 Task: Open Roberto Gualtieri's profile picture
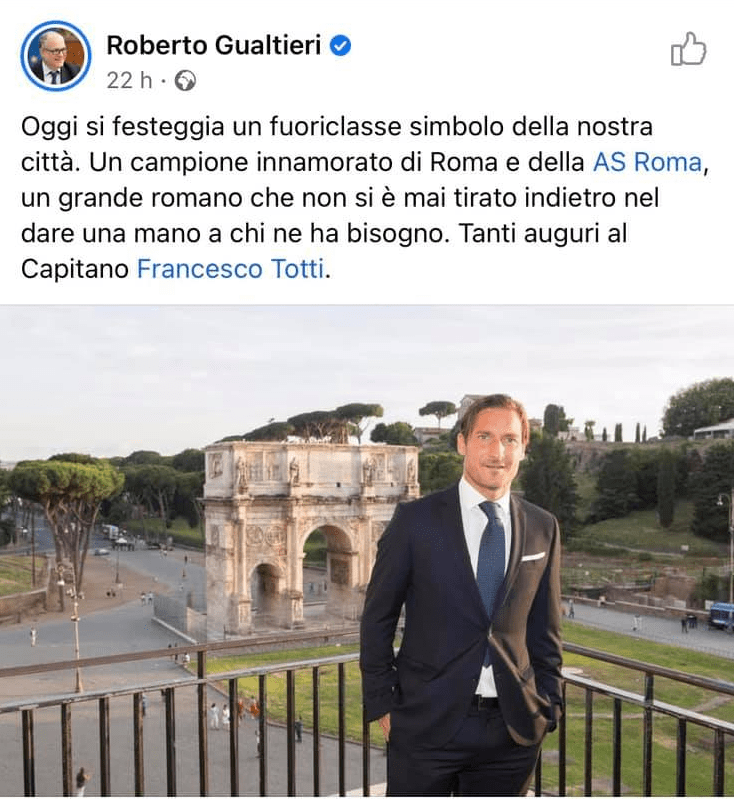pos(56,56)
